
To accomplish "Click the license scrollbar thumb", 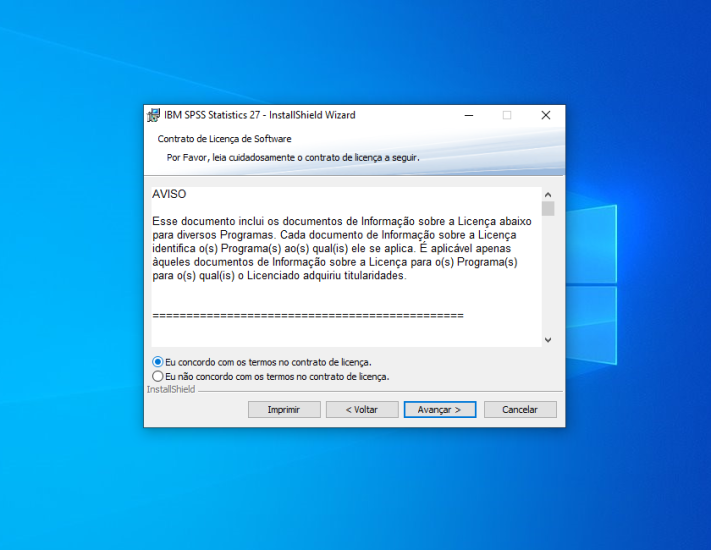I will tap(548, 209).
